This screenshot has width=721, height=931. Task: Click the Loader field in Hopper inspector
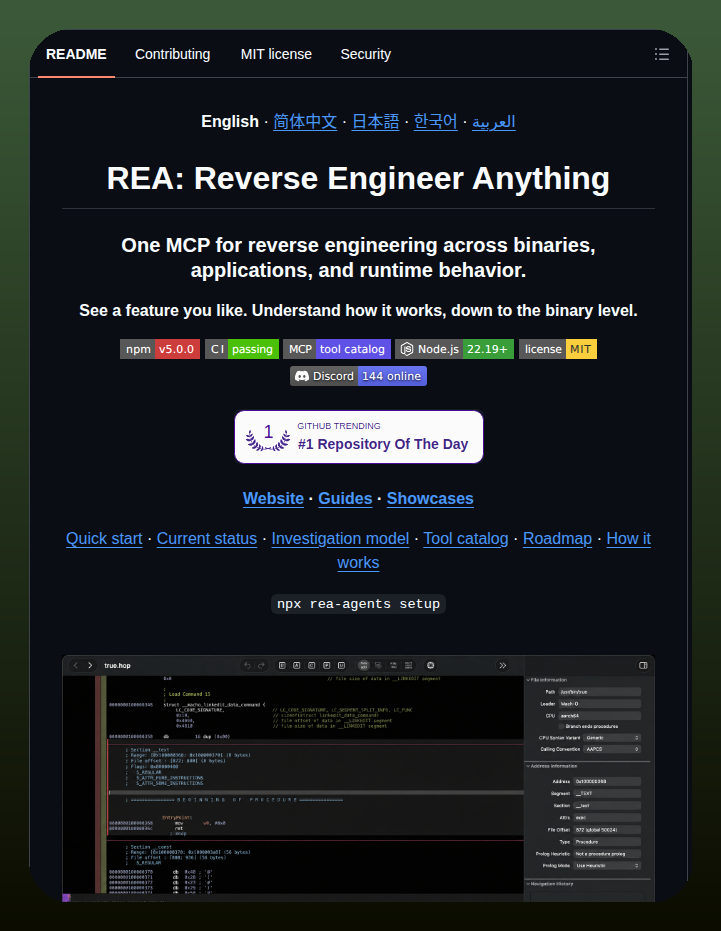point(600,704)
